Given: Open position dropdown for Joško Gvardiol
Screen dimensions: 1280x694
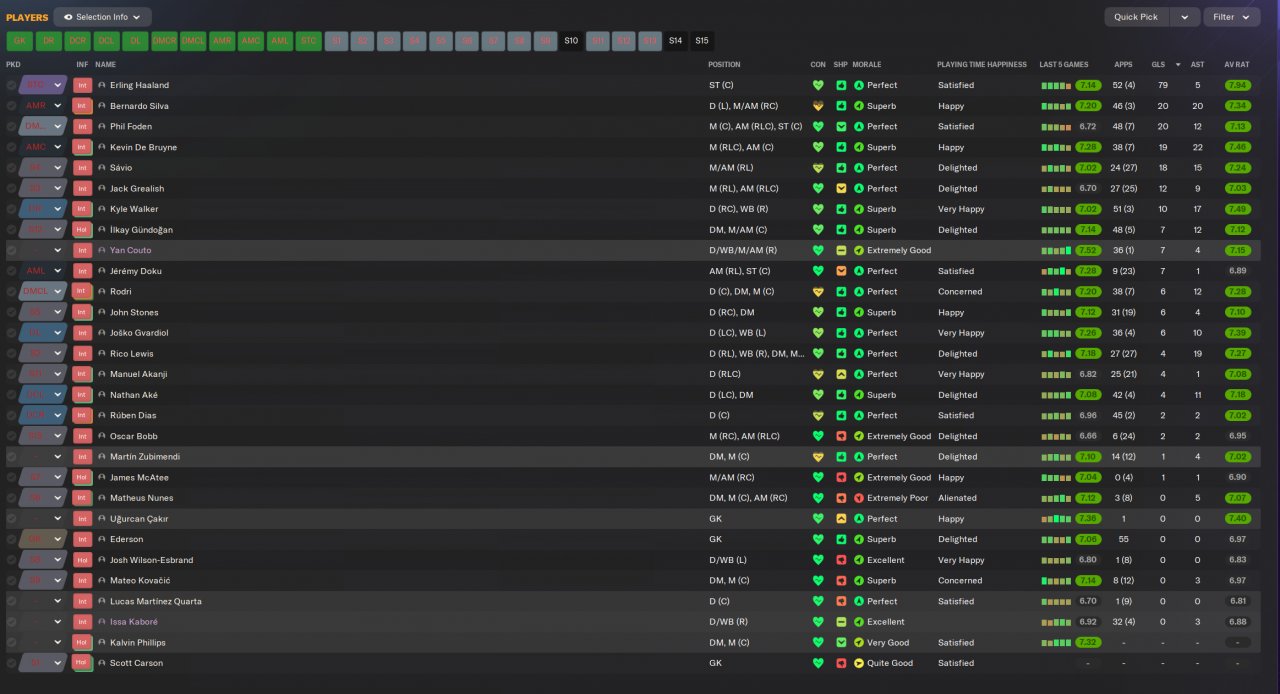Looking at the screenshot, I should [58, 333].
